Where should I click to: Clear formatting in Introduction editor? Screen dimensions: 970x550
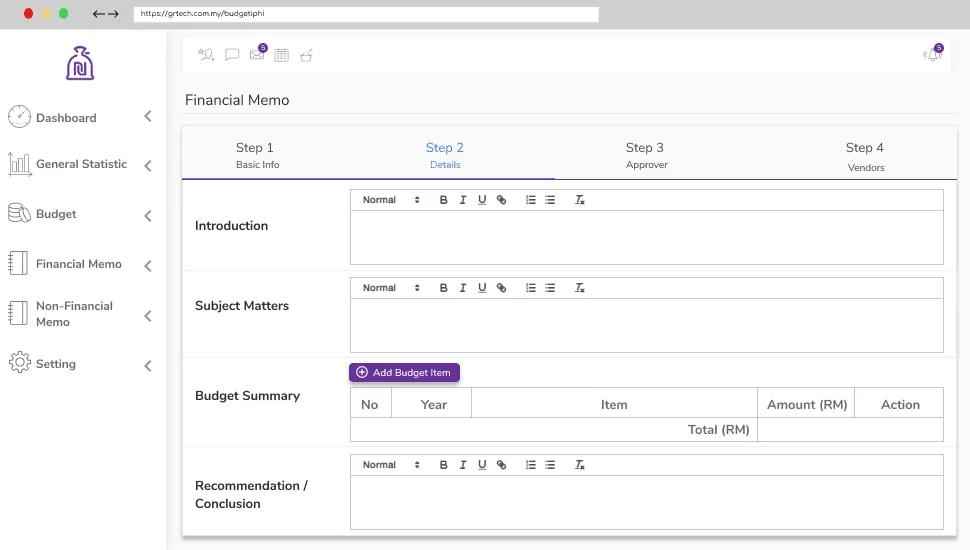[x=580, y=200]
